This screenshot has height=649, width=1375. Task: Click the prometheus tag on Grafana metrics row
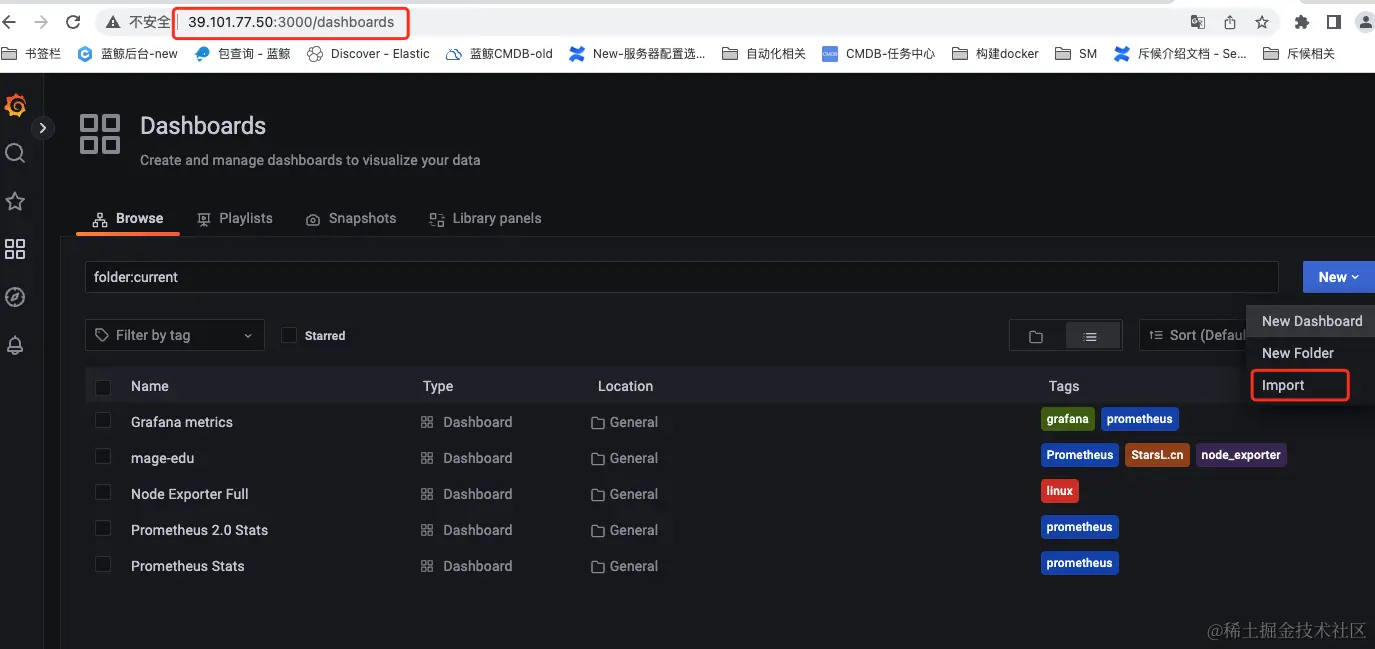click(1140, 419)
